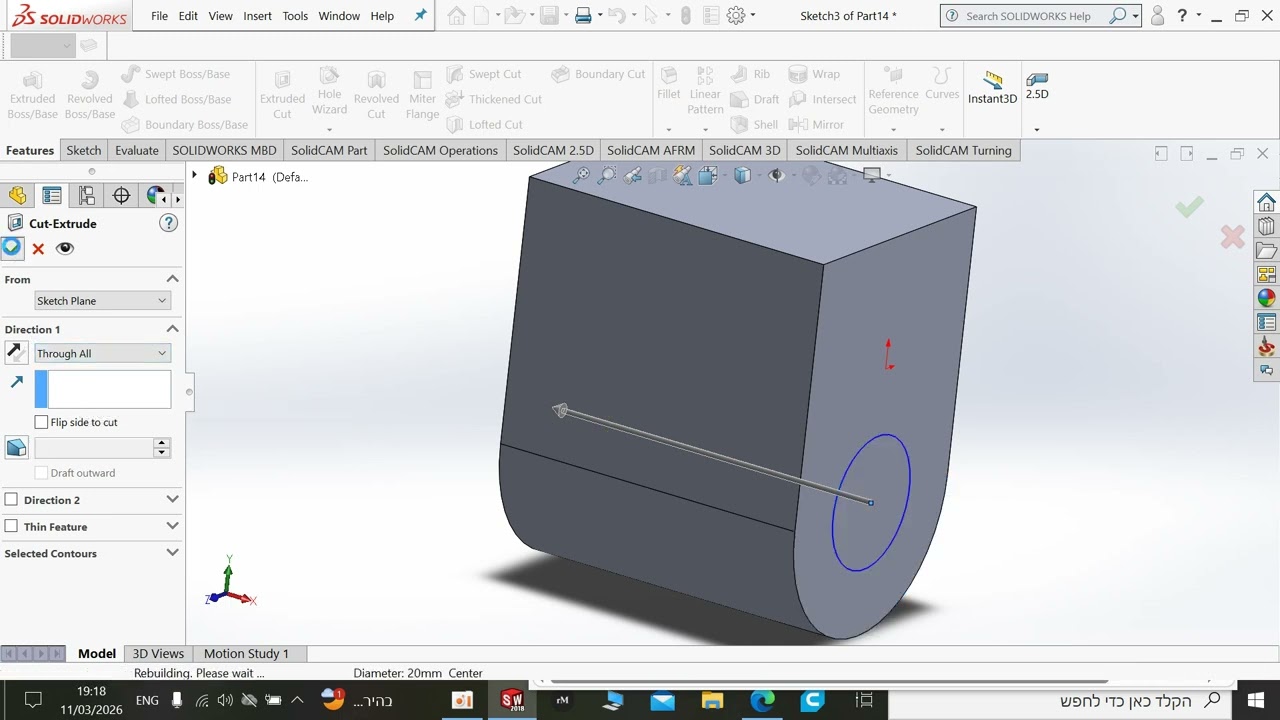Expand the Selected Contours section
The height and width of the screenshot is (720, 1280).
[x=172, y=553]
